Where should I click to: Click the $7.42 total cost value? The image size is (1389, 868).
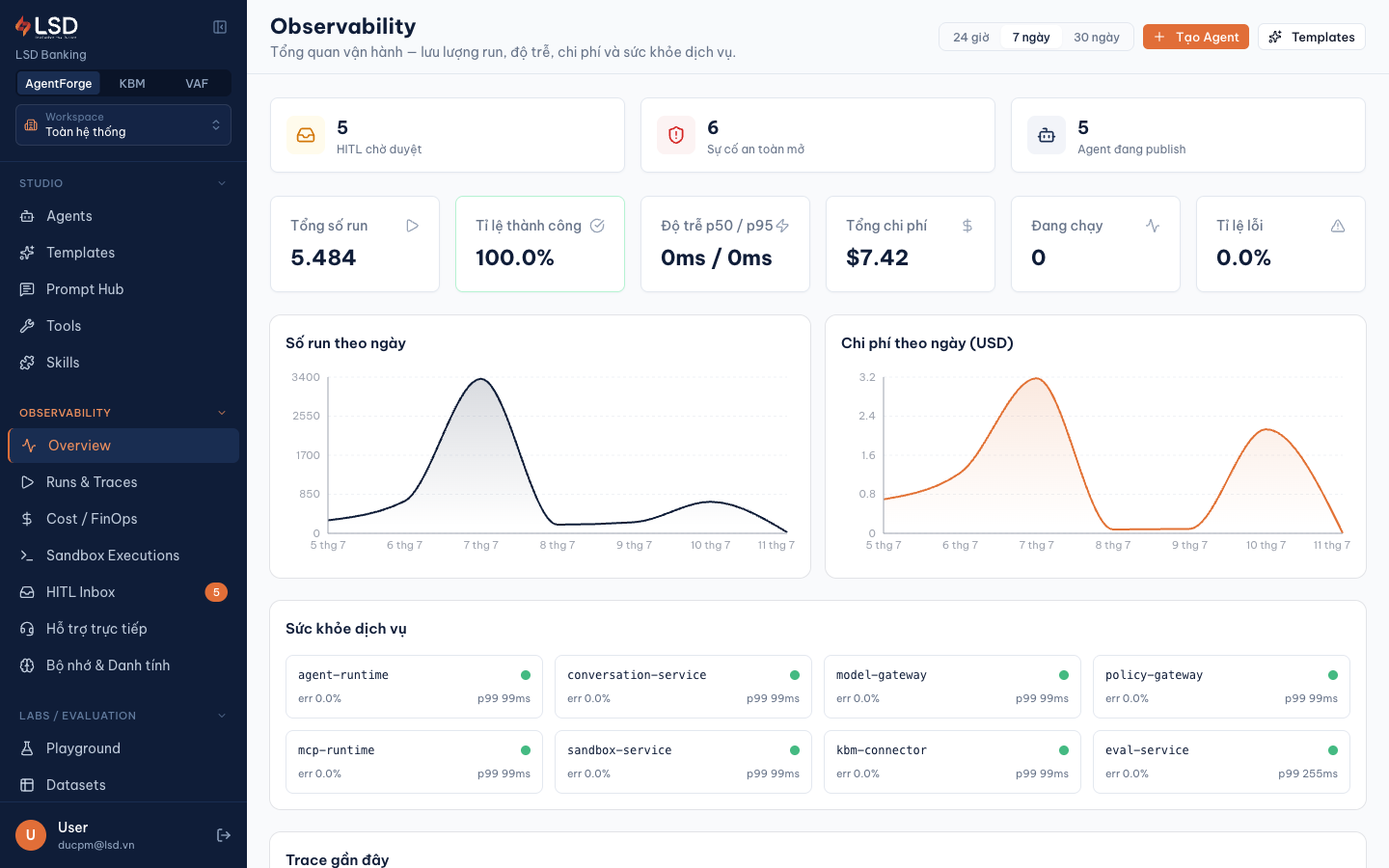877,258
